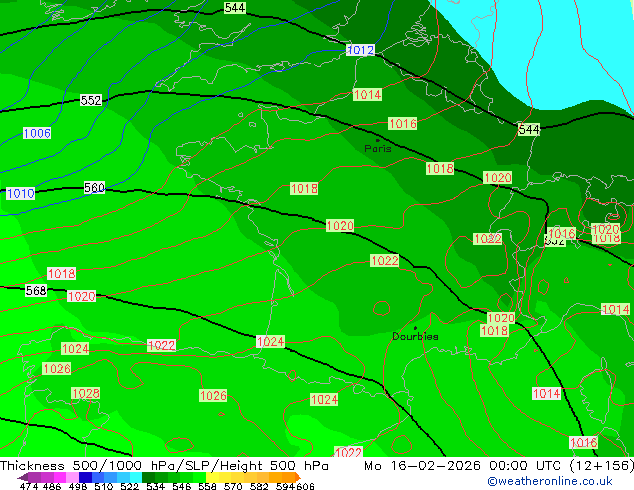This screenshot has width=634, height=490.
Task: Click the 1016 isobar label beside Paris
Action: pyautogui.click(x=402, y=124)
